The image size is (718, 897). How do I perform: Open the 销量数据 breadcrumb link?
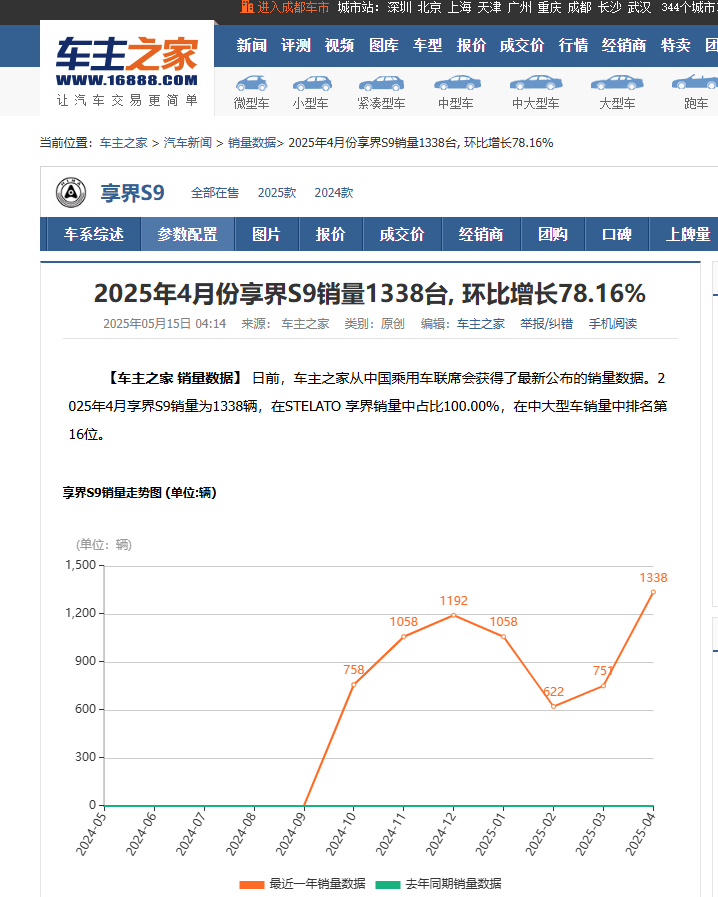(x=252, y=142)
